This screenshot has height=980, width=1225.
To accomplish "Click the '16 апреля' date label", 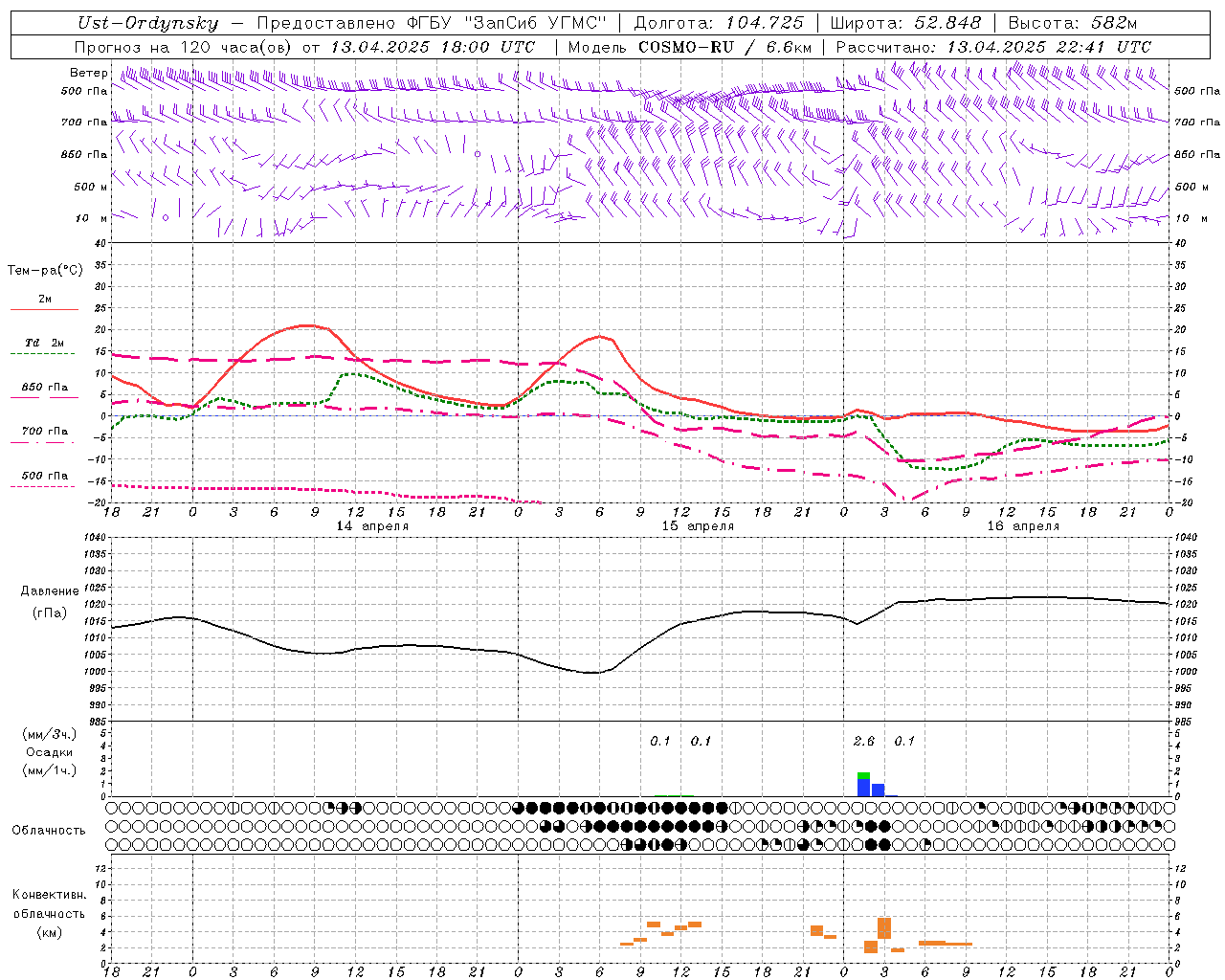I will (x=1023, y=526).
